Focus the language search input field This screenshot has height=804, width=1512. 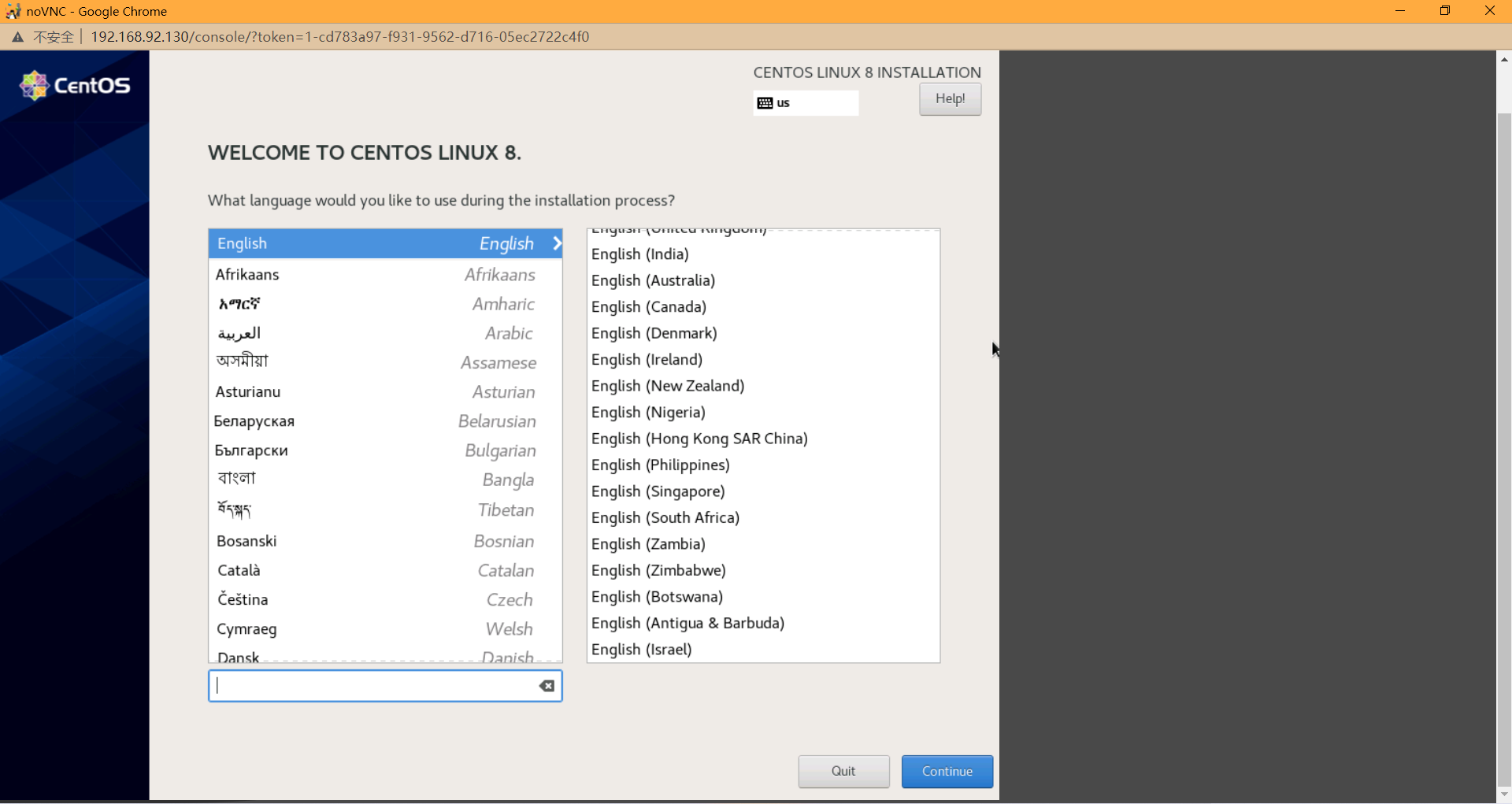(x=385, y=686)
